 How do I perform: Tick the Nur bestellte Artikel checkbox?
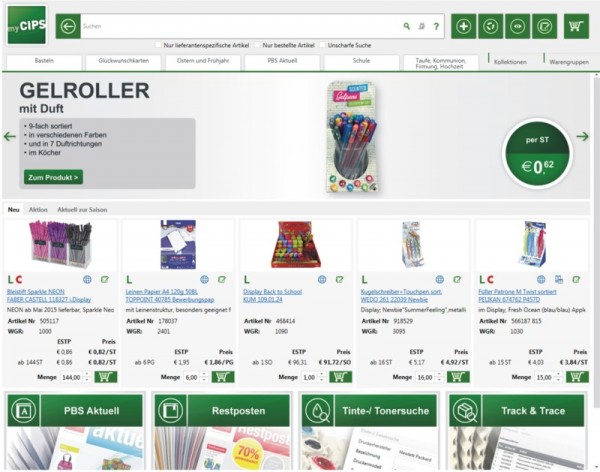click(257, 45)
